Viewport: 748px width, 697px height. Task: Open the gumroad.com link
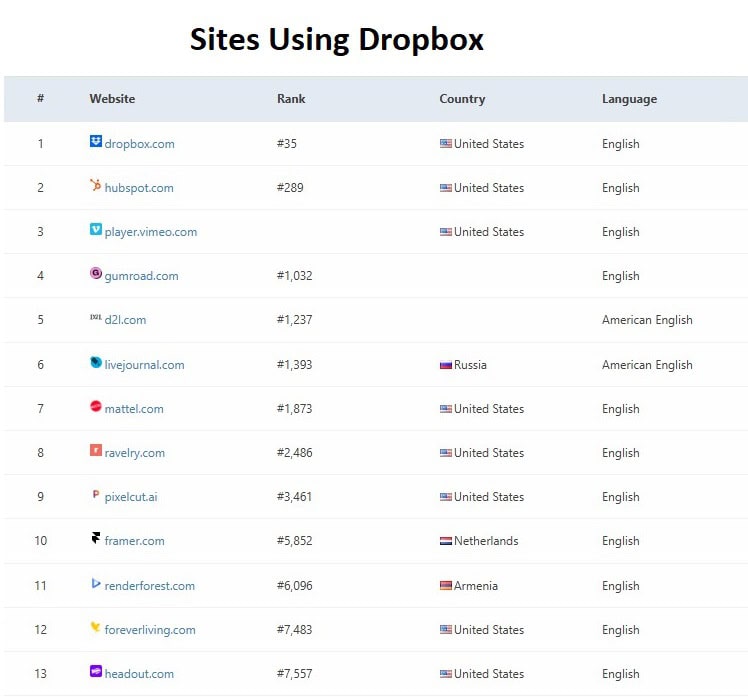(141, 276)
